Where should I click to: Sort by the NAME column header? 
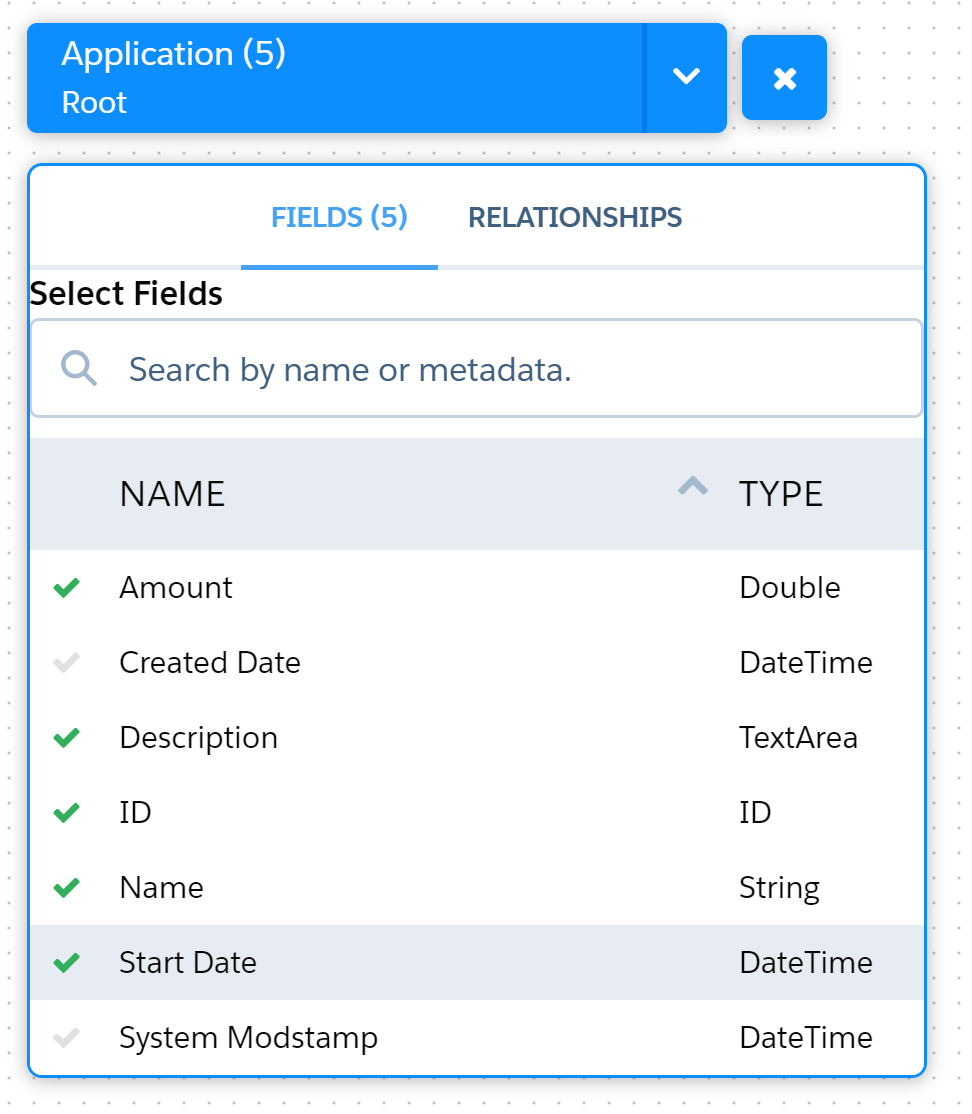click(x=173, y=494)
